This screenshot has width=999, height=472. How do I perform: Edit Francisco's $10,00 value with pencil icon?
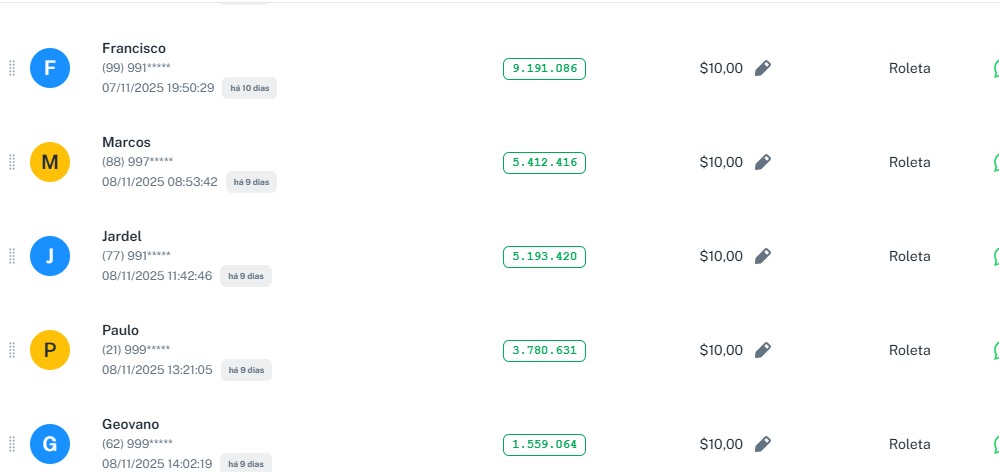point(763,68)
